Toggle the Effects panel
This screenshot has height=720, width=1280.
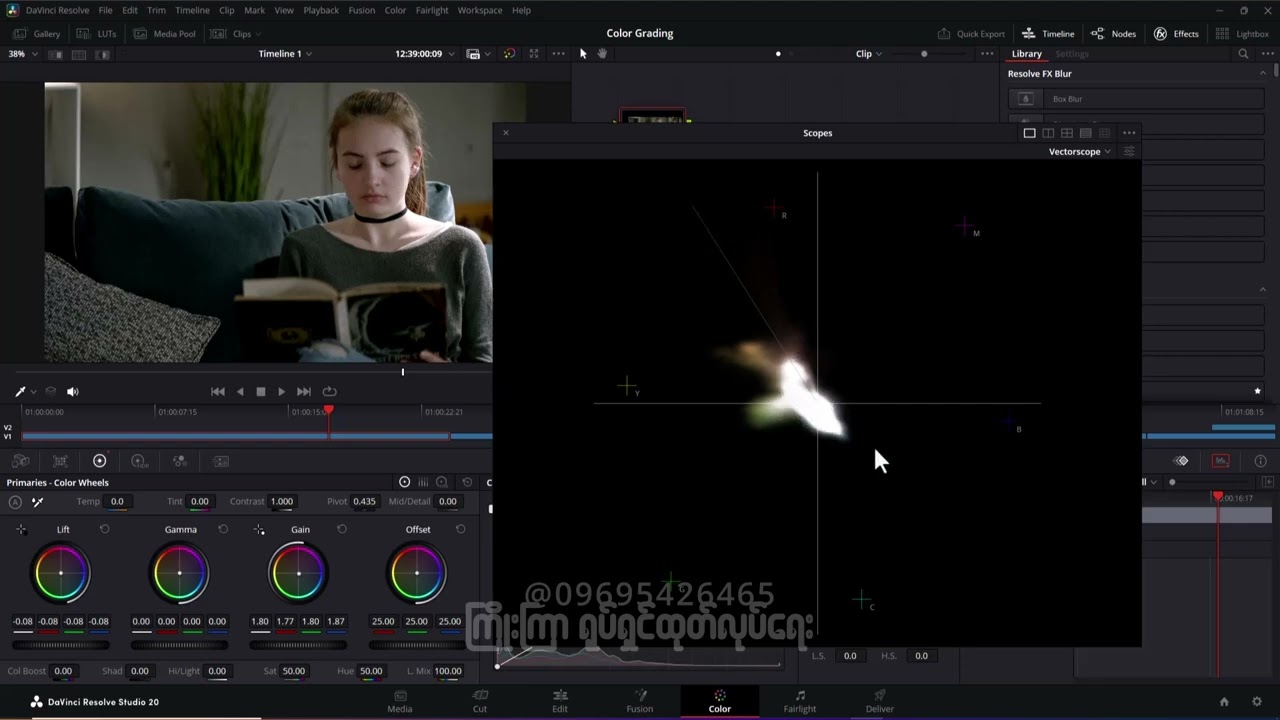click(x=1176, y=33)
